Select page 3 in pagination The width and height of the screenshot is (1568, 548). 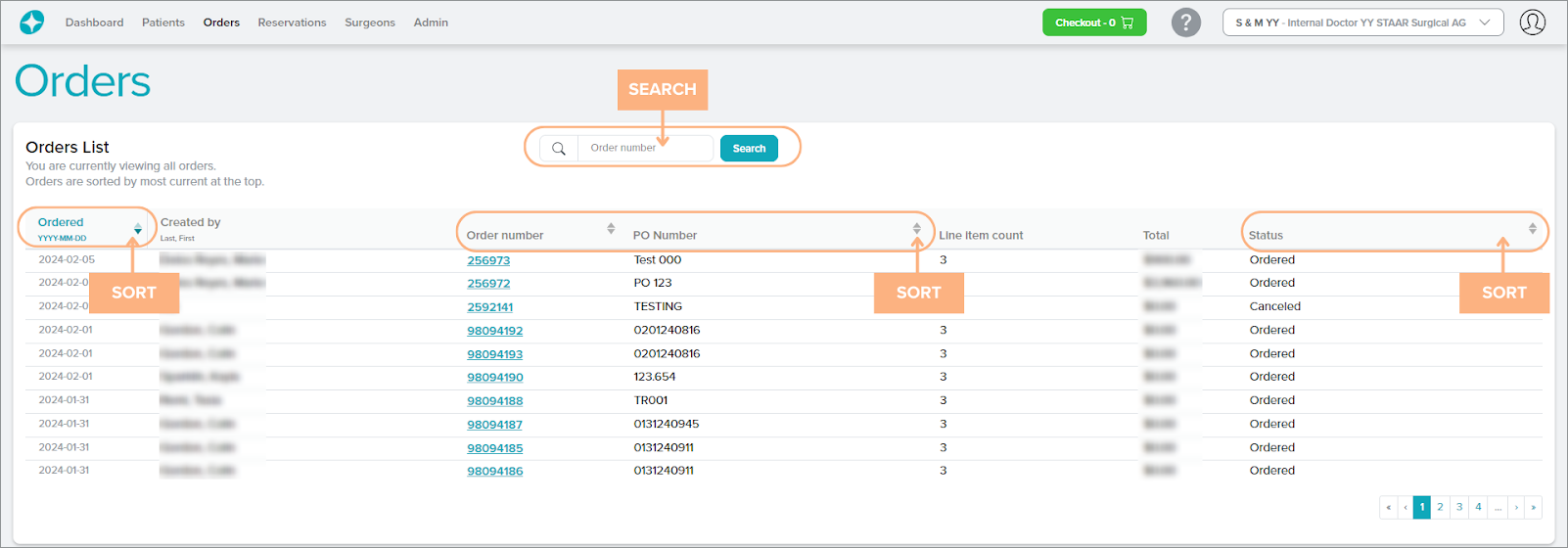click(x=1459, y=507)
